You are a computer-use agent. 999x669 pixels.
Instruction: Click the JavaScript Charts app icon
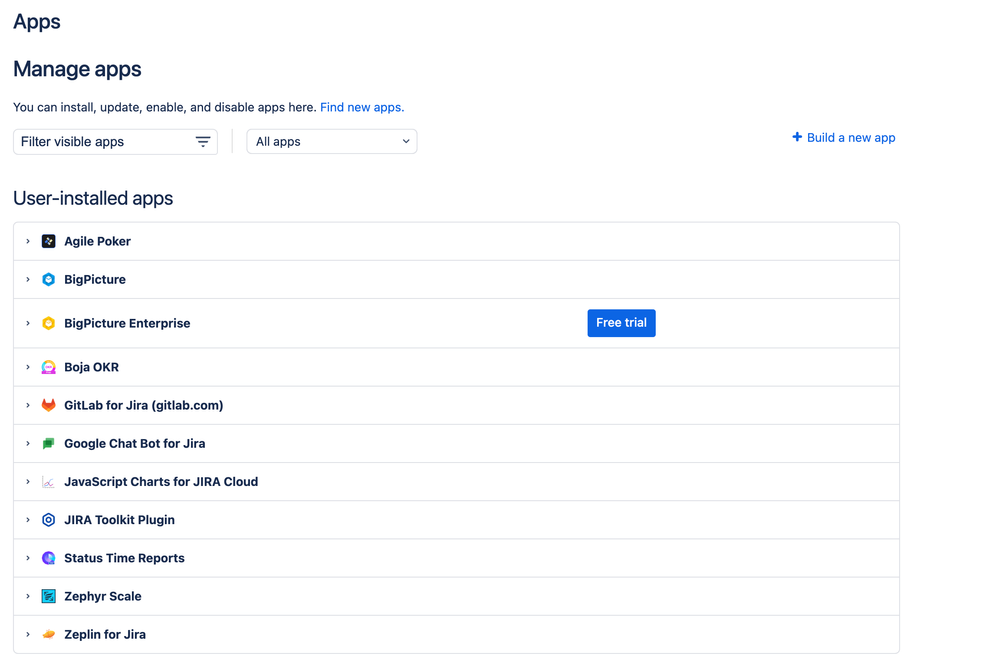pyautogui.click(x=48, y=482)
